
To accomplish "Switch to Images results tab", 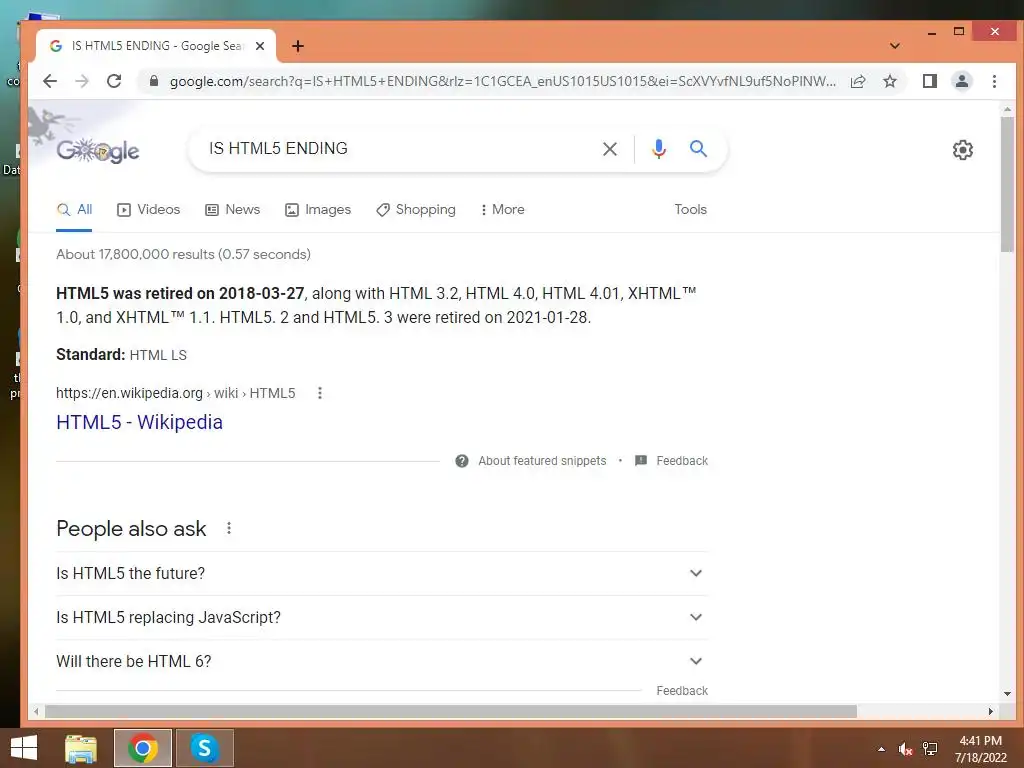I will click(318, 210).
